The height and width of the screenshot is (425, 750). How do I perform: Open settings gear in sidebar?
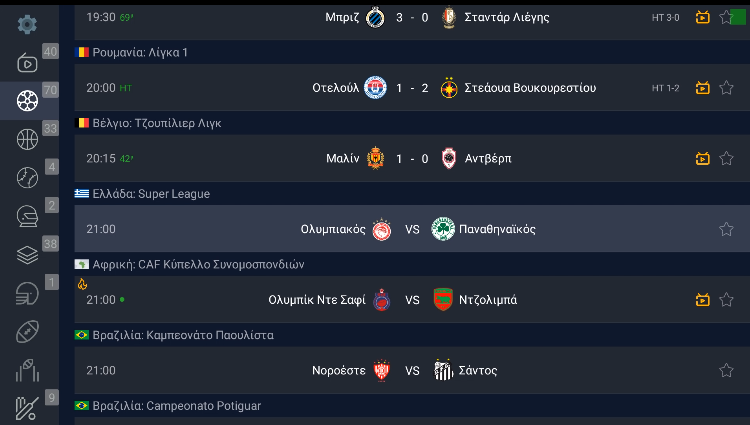[28, 25]
